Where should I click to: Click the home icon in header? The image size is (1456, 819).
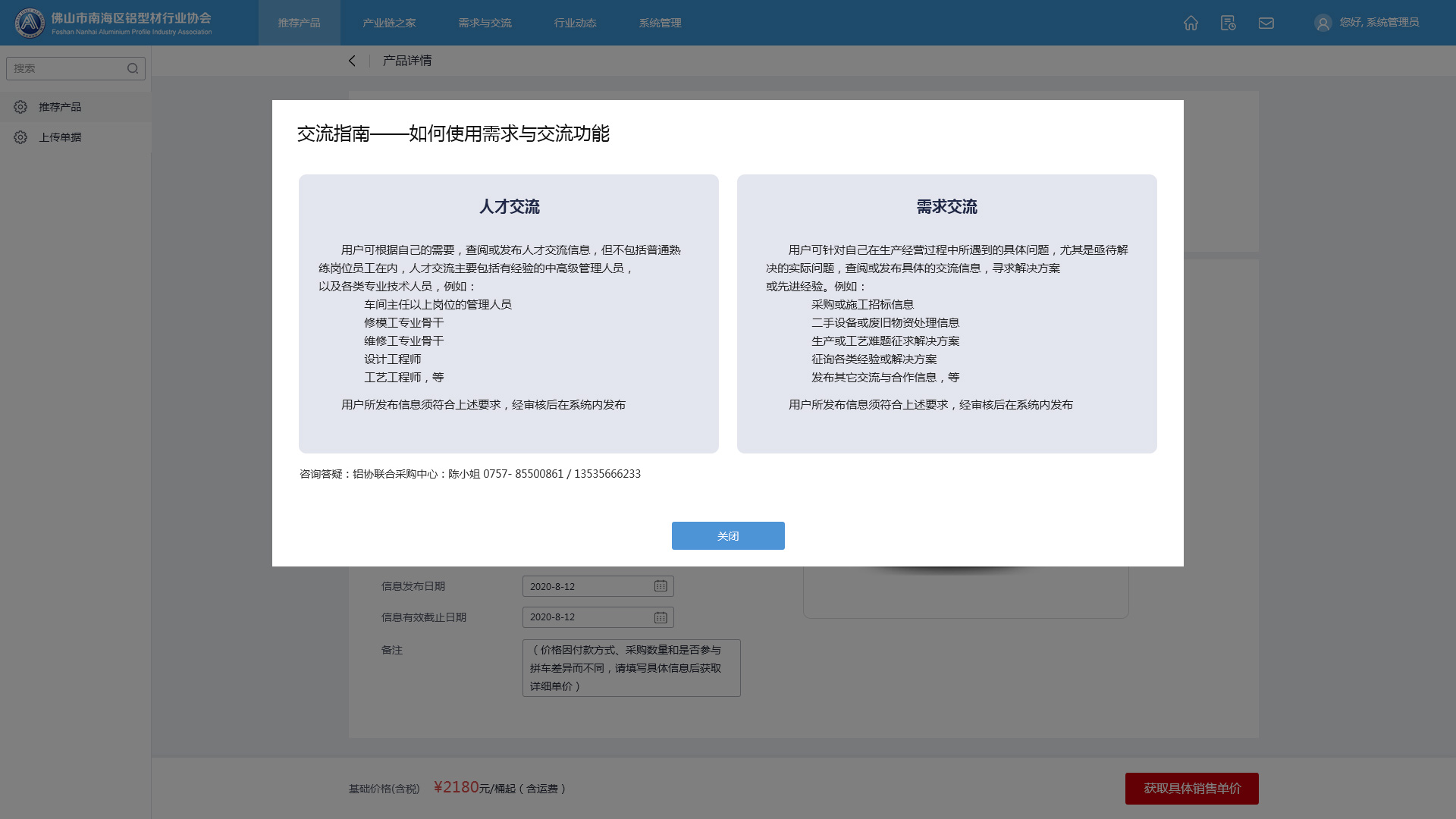pos(1191,23)
